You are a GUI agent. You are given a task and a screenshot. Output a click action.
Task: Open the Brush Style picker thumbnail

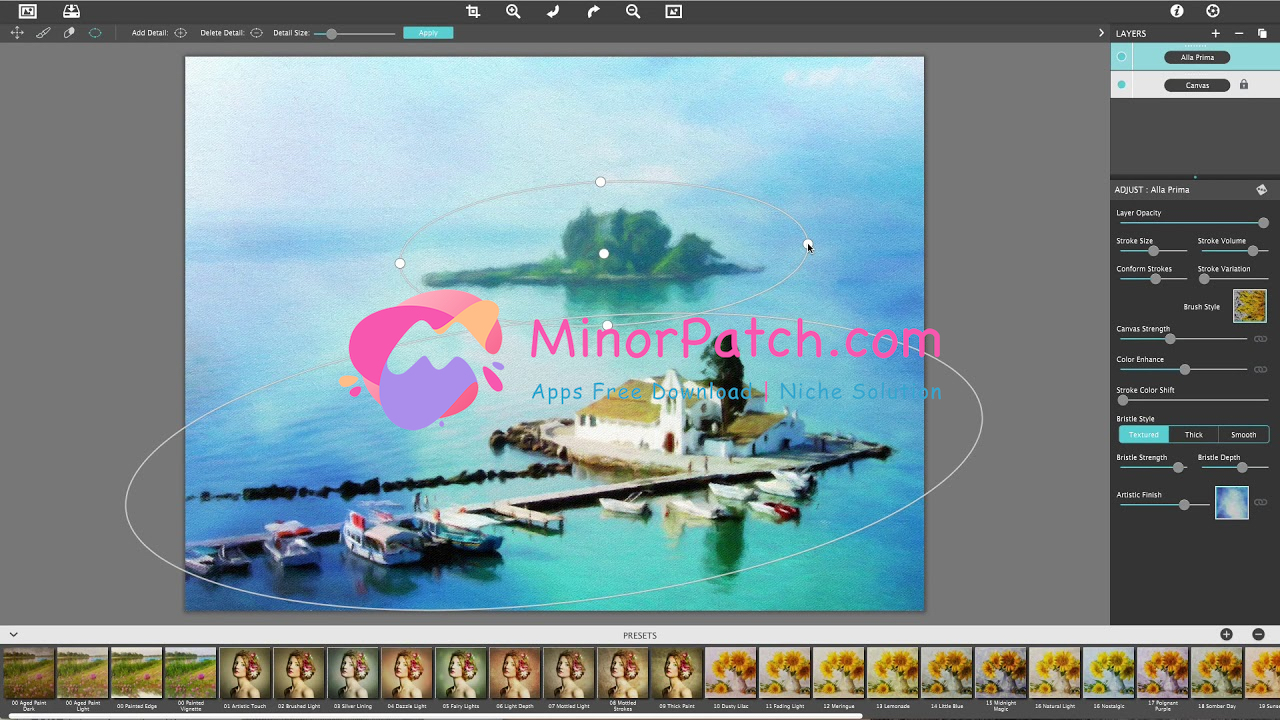tap(1250, 306)
